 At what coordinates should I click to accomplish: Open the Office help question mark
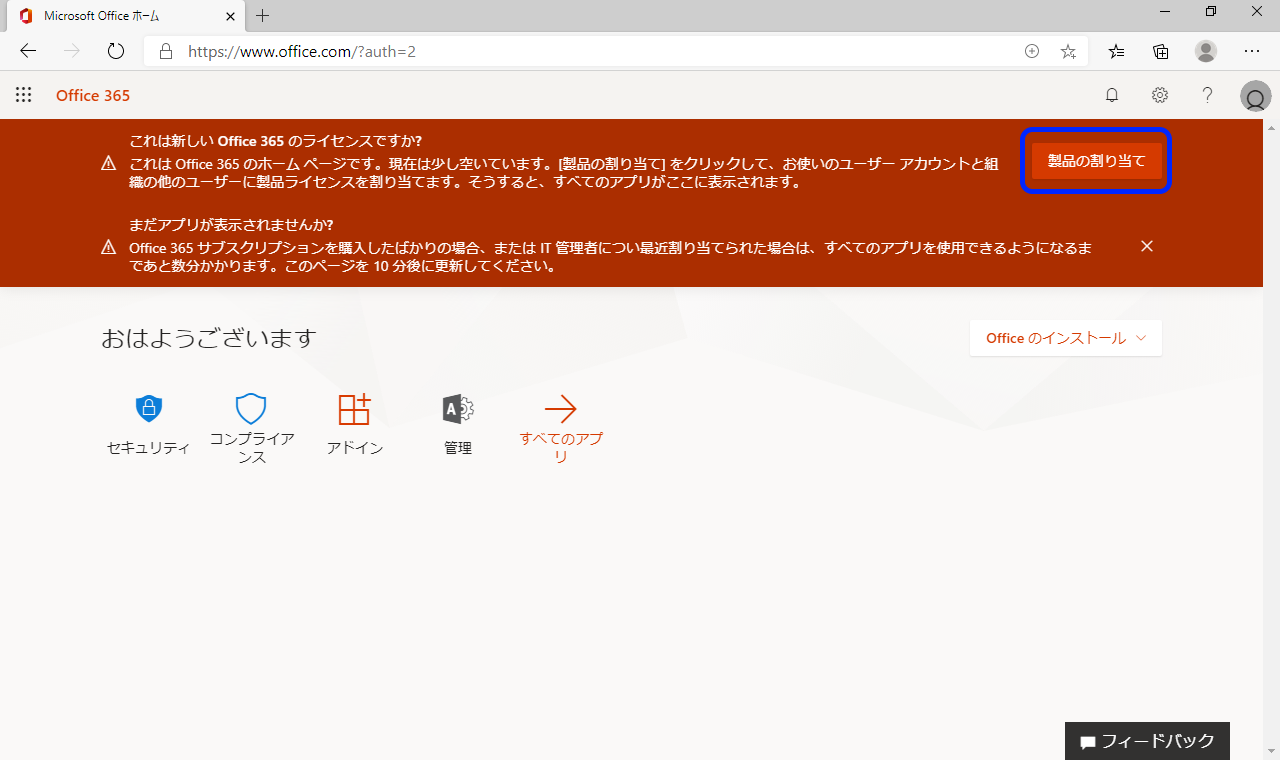[1207, 95]
